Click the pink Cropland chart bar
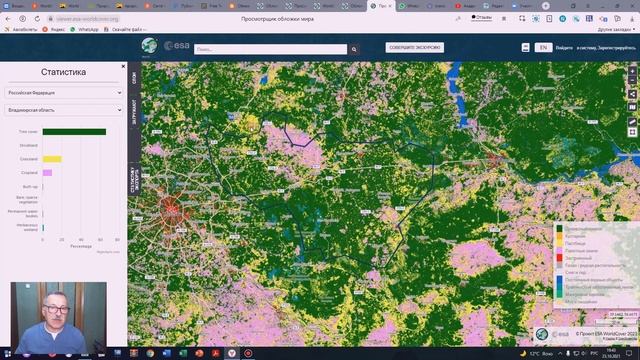This screenshot has height=360, width=640. click(x=47, y=173)
